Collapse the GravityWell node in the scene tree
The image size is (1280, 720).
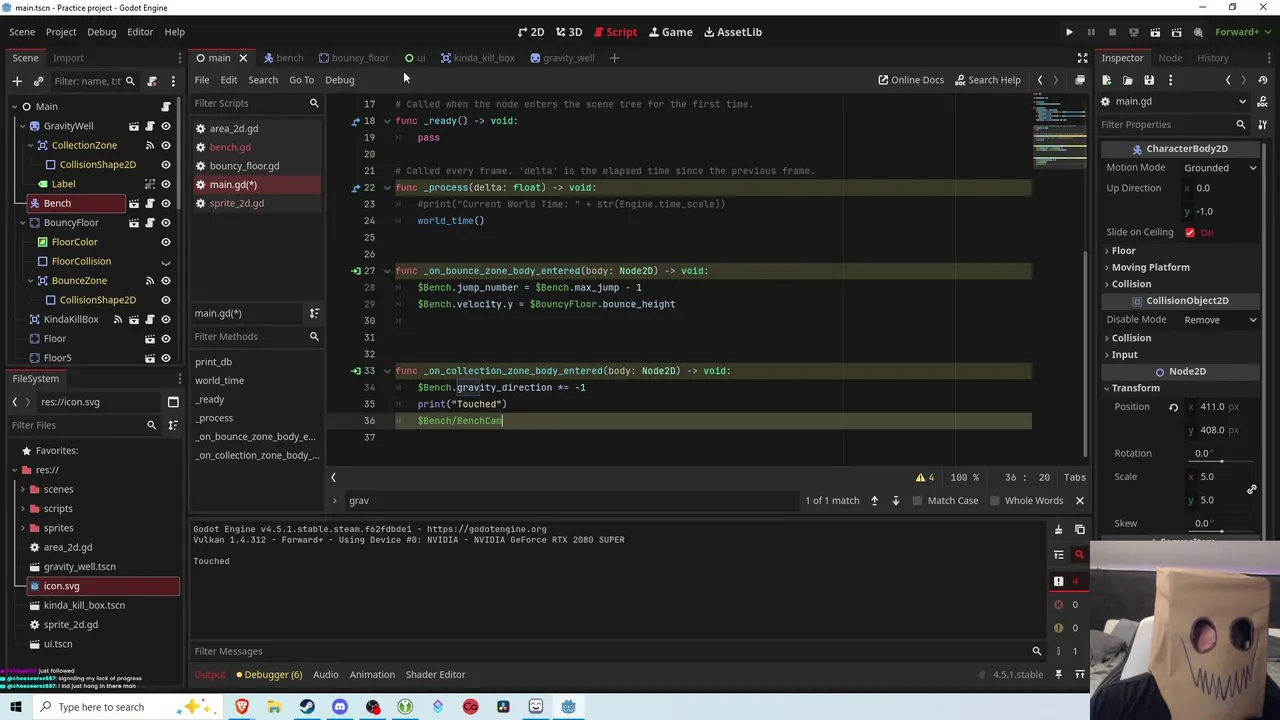(21, 126)
